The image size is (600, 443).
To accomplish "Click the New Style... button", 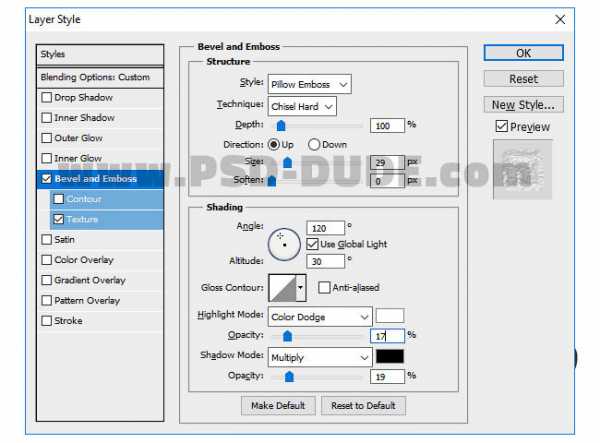I will point(523,105).
